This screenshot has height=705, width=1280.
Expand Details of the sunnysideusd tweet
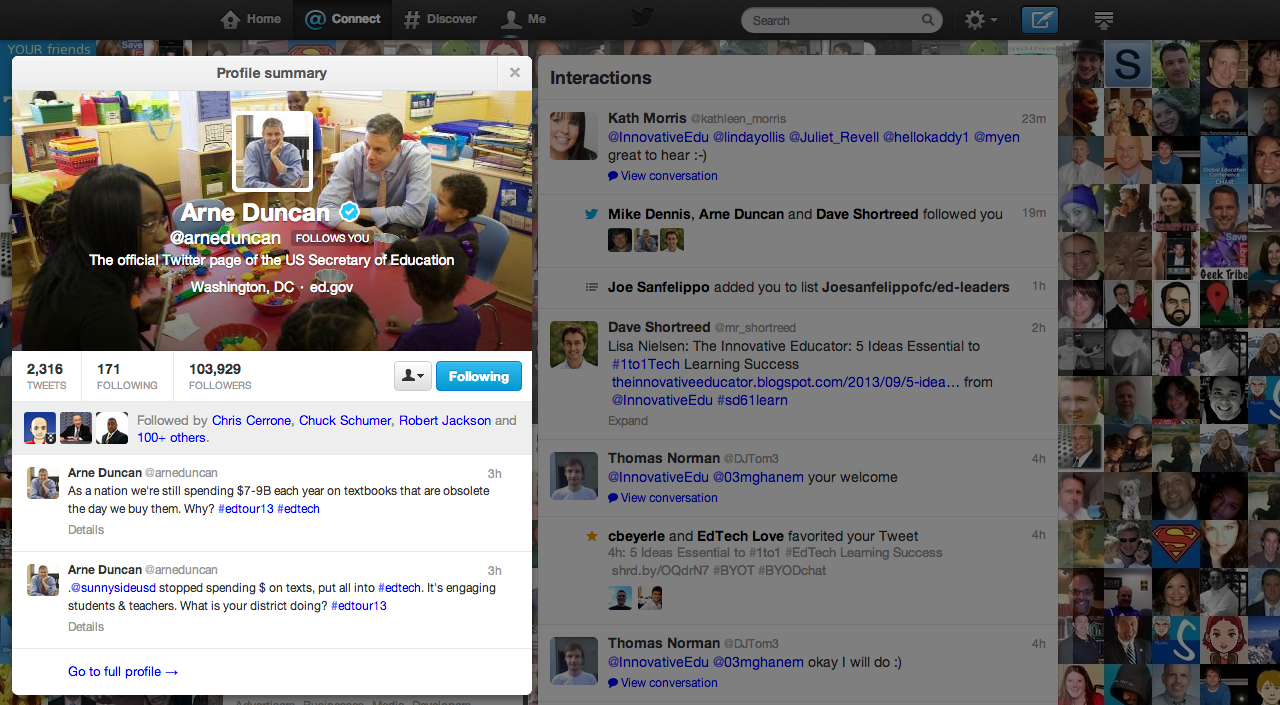86,627
